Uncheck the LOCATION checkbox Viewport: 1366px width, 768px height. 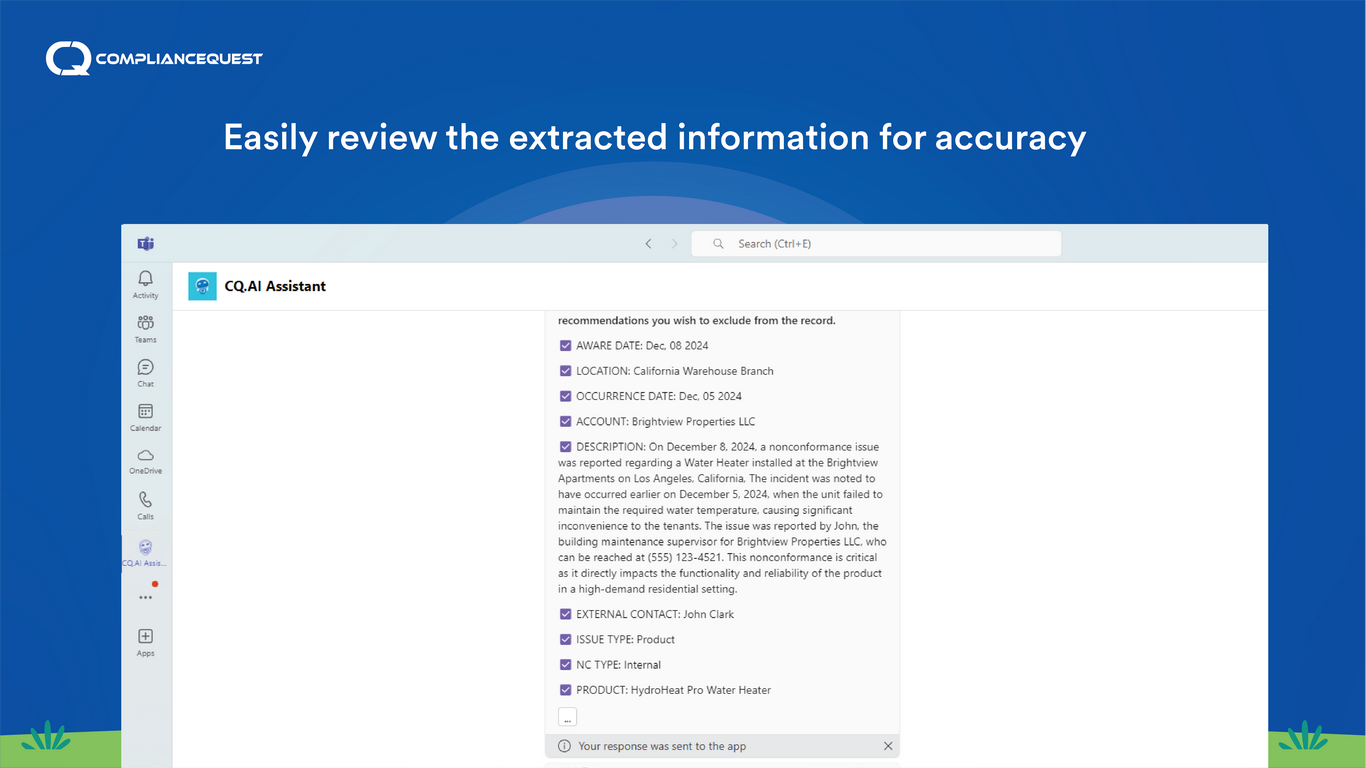tap(566, 371)
